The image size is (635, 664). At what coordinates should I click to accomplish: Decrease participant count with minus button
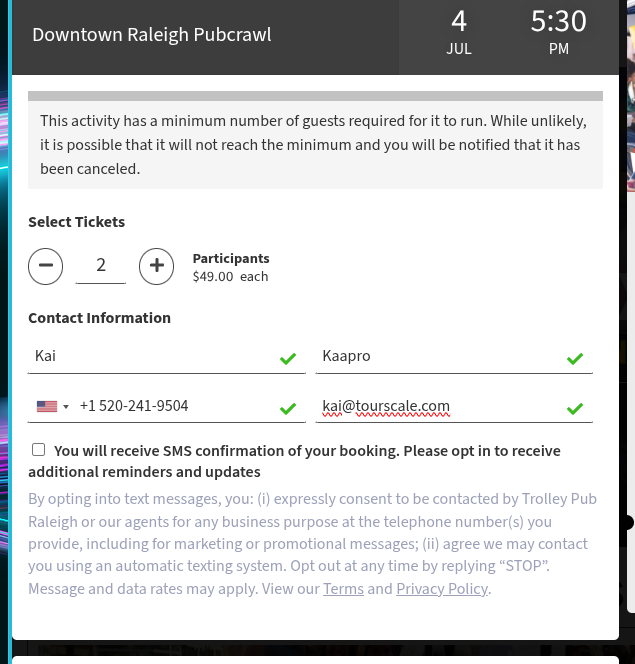45,266
